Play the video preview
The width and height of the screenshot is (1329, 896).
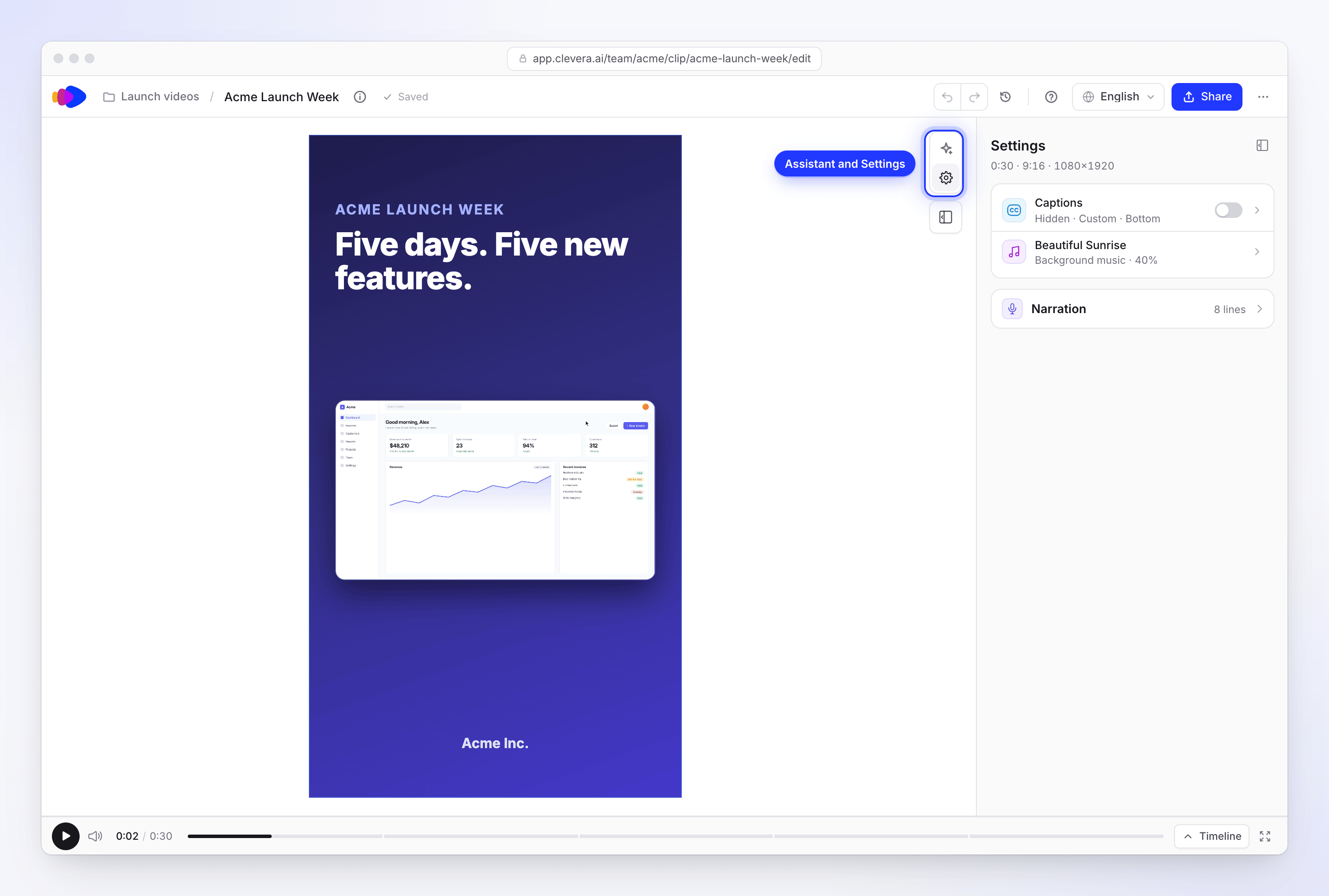[x=66, y=836]
